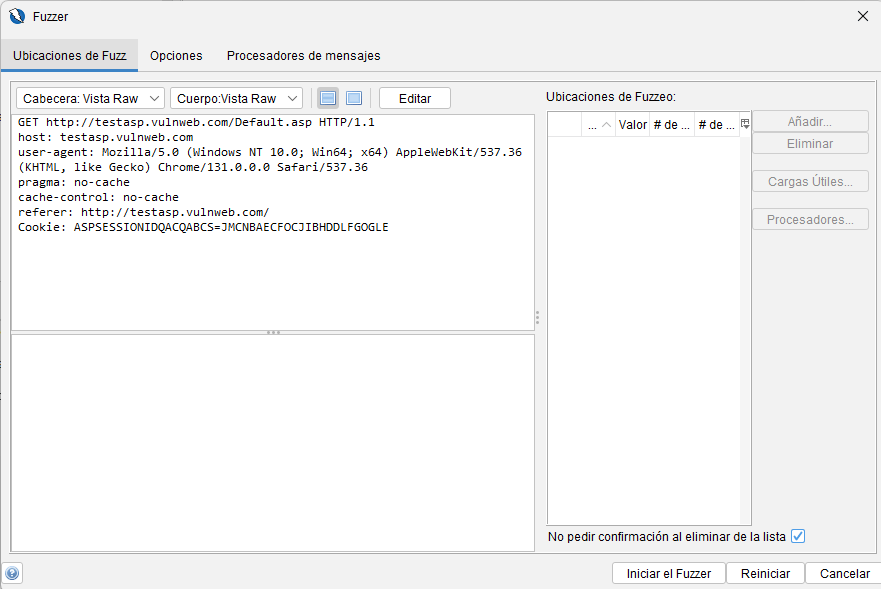
Task: Click the table column chooser icon
Action: [x=745, y=124]
